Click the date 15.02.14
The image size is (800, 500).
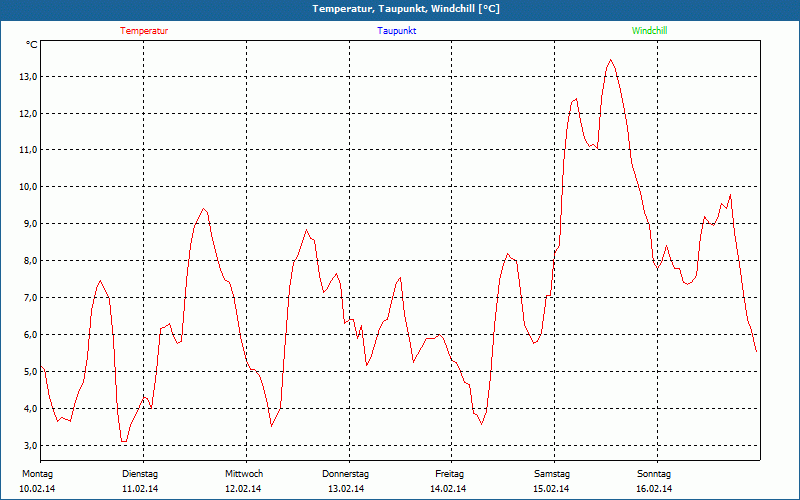click(551, 489)
